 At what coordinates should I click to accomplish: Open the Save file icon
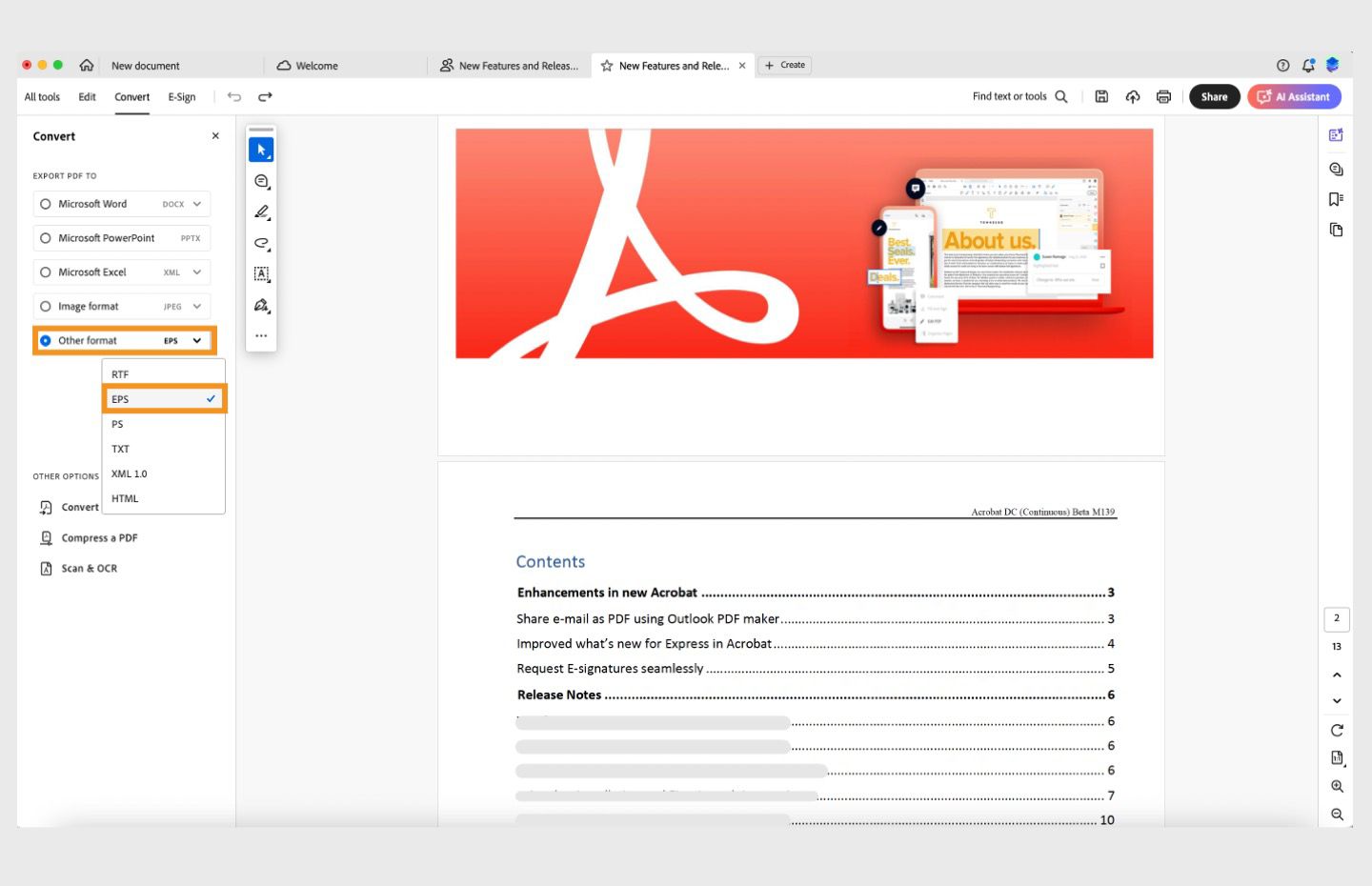click(1101, 96)
